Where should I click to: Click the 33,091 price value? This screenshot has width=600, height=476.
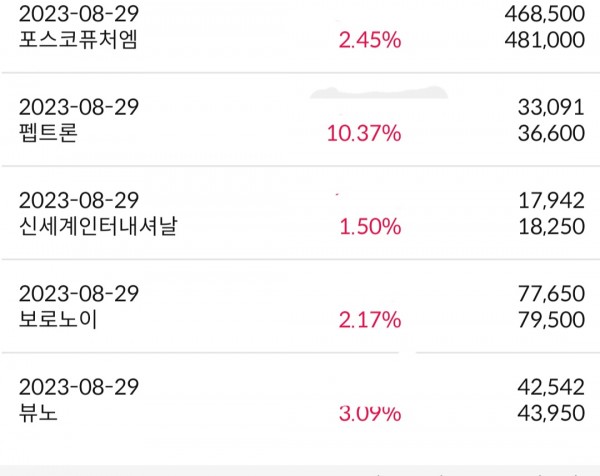549,106
